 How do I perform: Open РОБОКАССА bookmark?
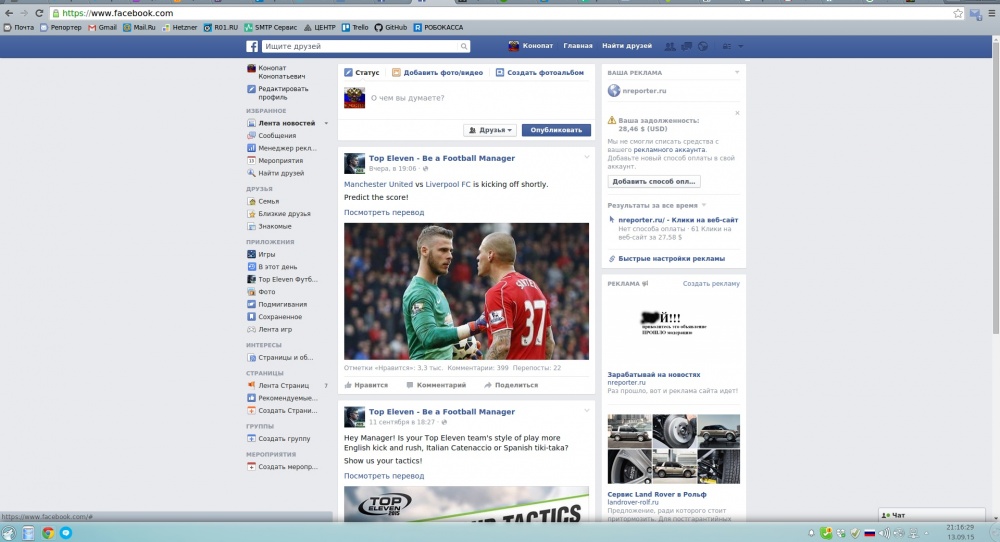tap(439, 27)
